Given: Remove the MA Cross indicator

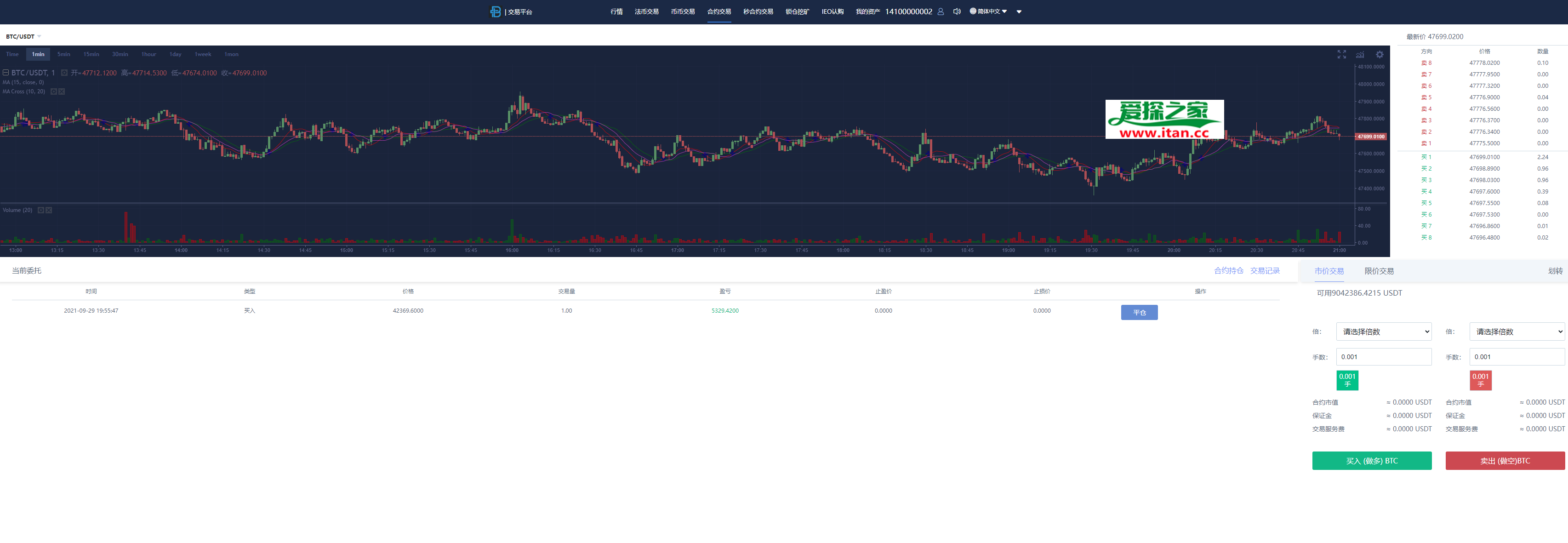Looking at the screenshot, I should [62, 91].
